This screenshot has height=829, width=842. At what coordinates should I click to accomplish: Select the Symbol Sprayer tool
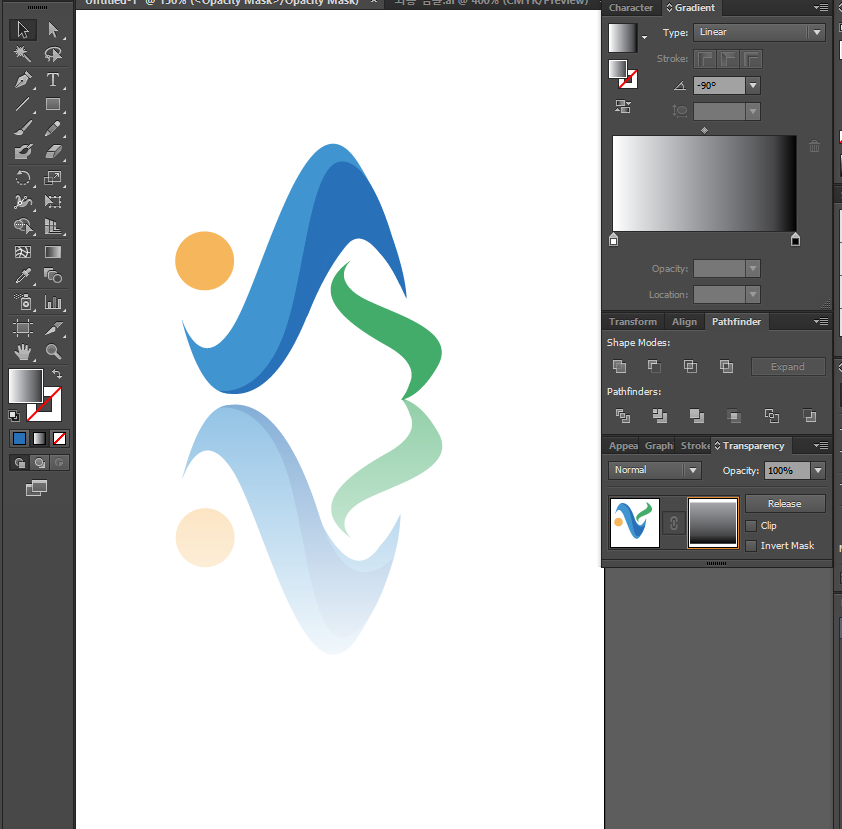pyautogui.click(x=23, y=302)
